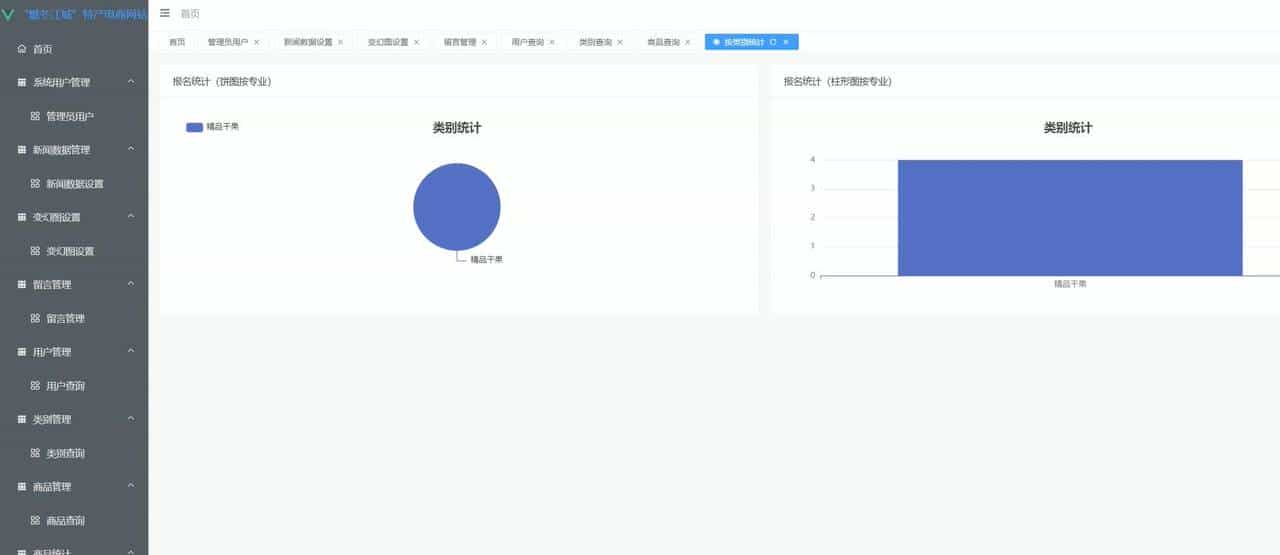Viewport: 1280px width, 555px height.
Task: Close the 管理员用户 tab
Action: pyautogui.click(x=257, y=42)
